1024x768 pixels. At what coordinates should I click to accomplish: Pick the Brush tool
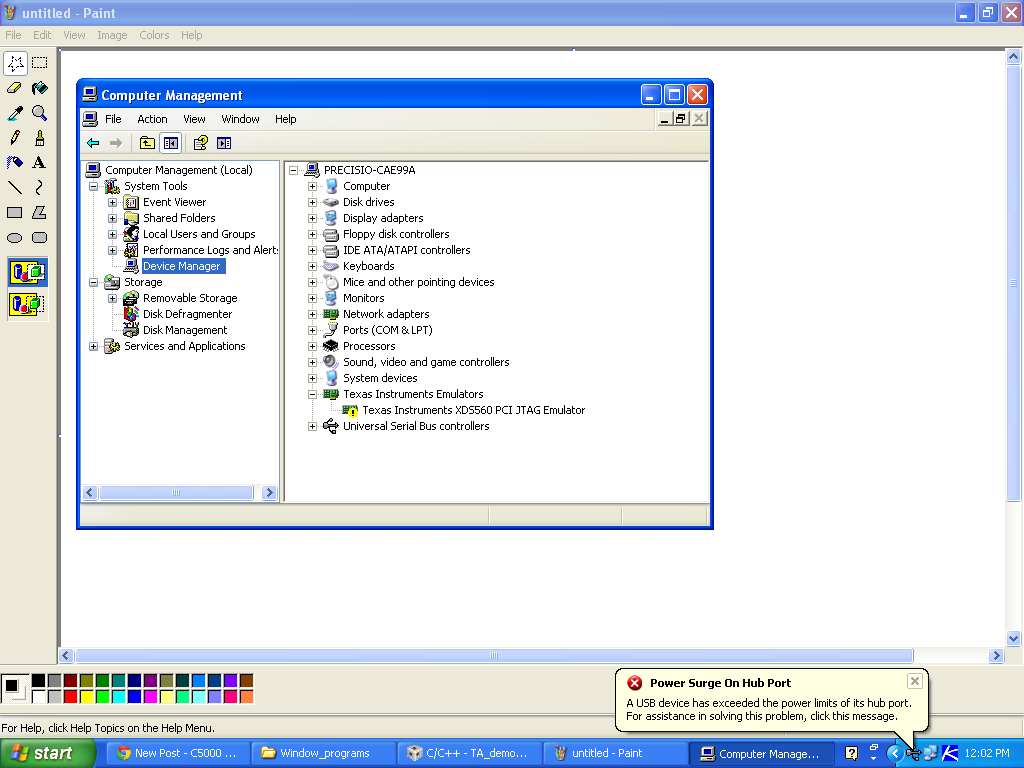pos(40,138)
